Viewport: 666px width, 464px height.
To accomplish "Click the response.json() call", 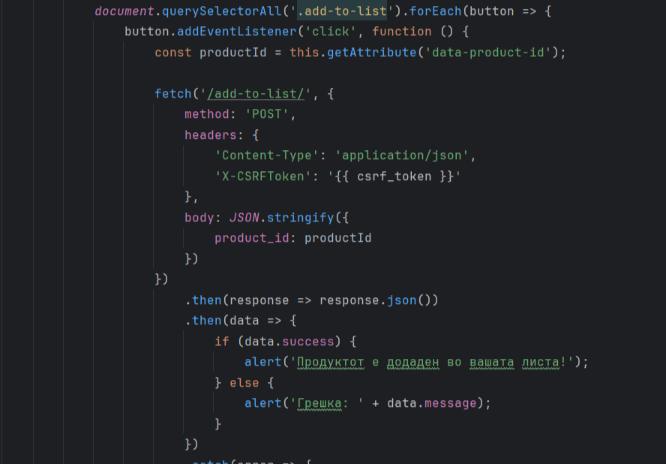I will [x=379, y=300].
